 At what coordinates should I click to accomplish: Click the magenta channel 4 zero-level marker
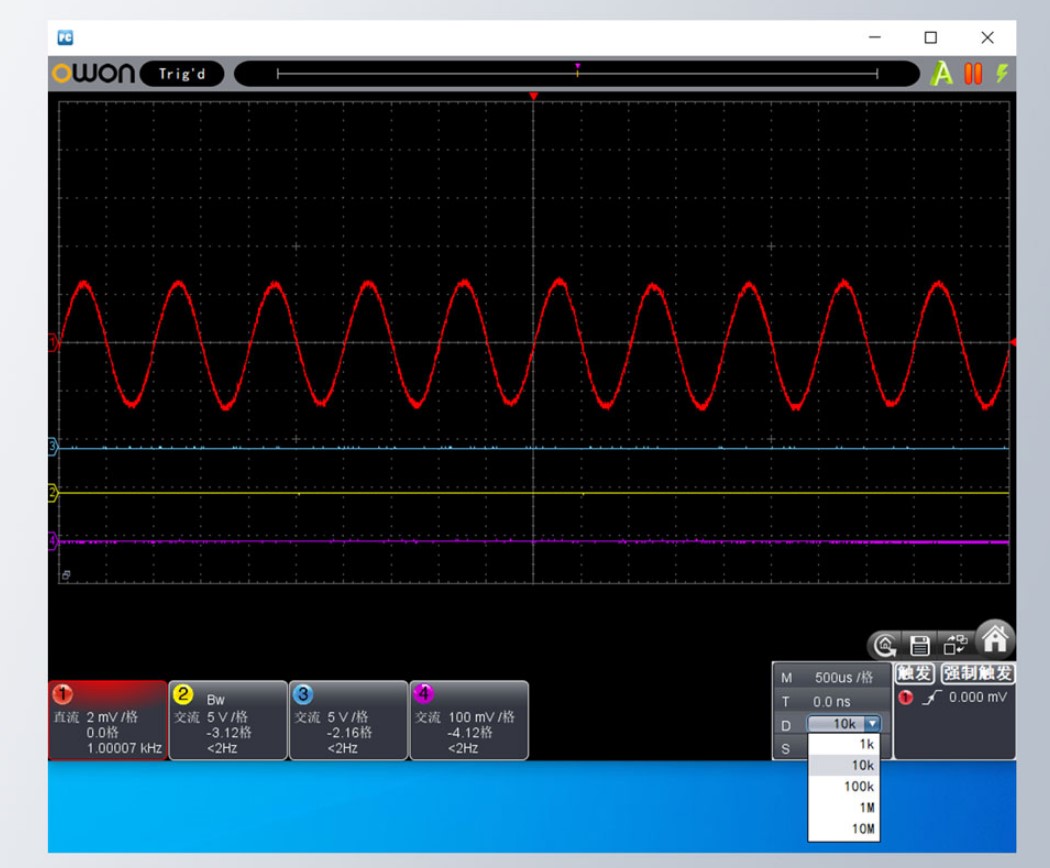(x=54, y=541)
